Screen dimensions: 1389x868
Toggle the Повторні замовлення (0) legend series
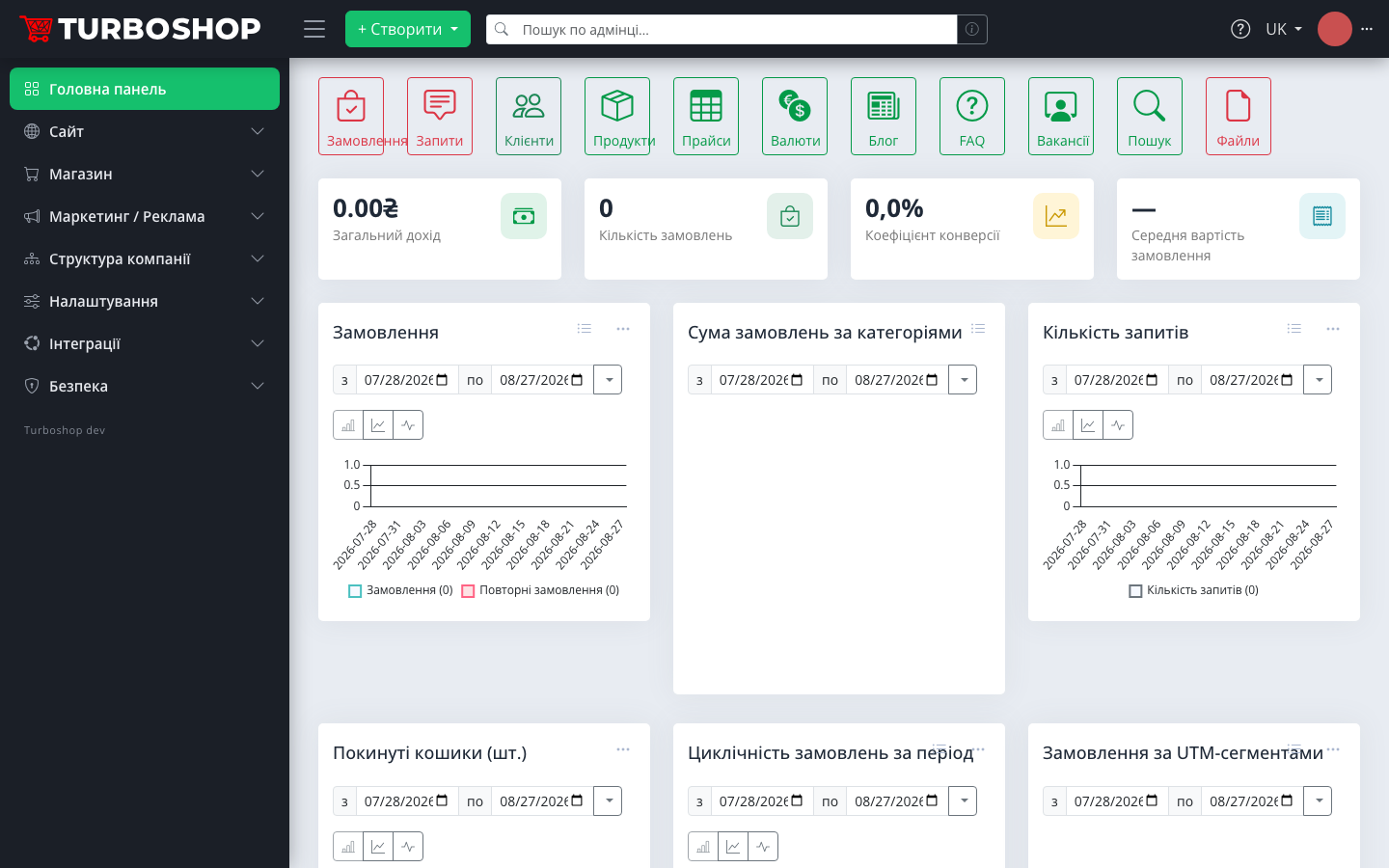[540, 590]
